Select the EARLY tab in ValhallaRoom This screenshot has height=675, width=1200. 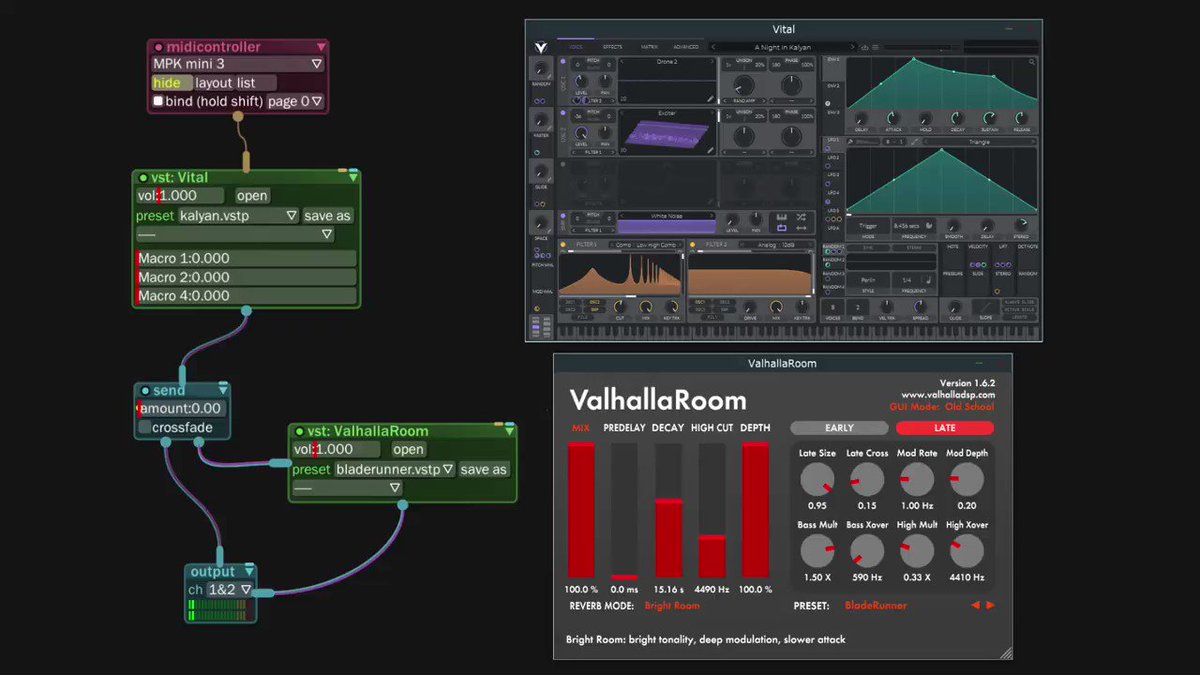pyautogui.click(x=839, y=428)
